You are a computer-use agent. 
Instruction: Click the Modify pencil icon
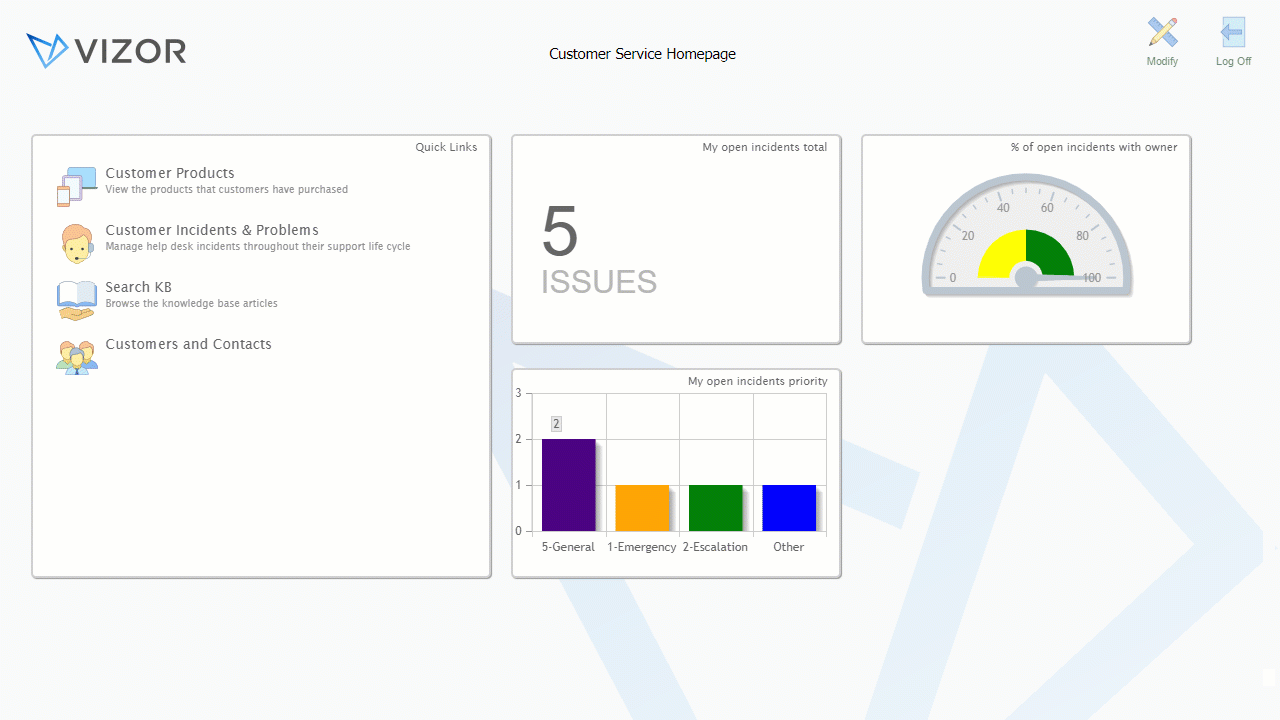click(1162, 32)
